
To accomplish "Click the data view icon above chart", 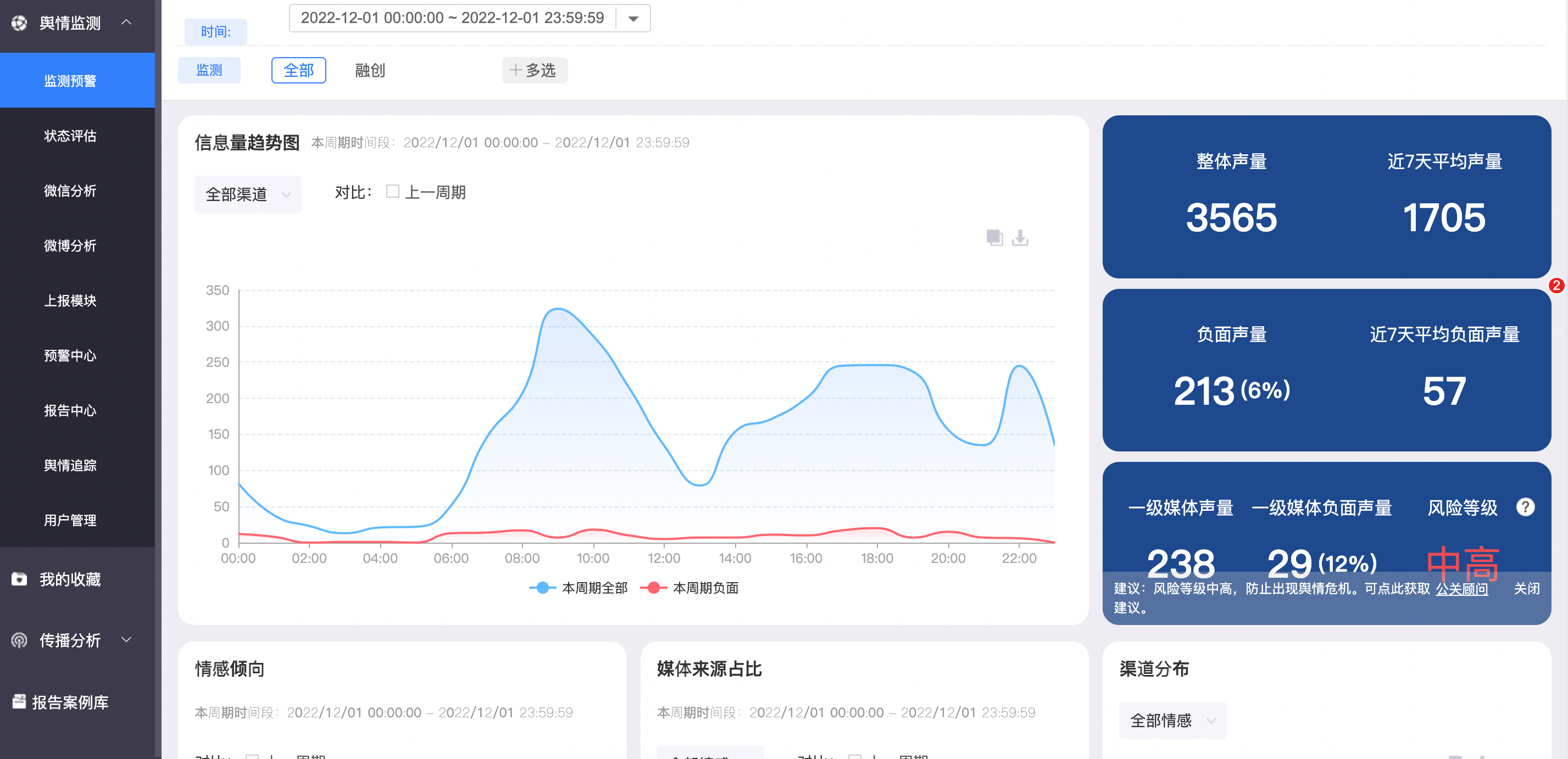I will pos(994,237).
